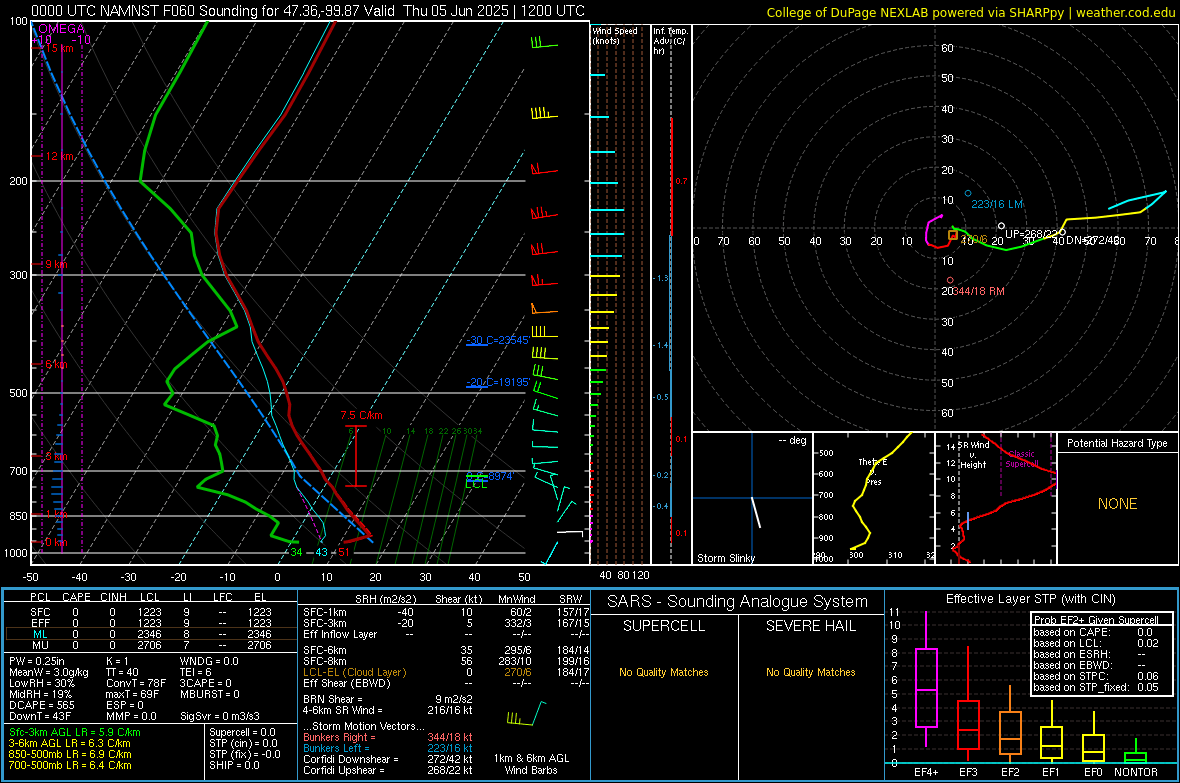
Task: Click the PW = 0.25in value
Action: [37, 661]
